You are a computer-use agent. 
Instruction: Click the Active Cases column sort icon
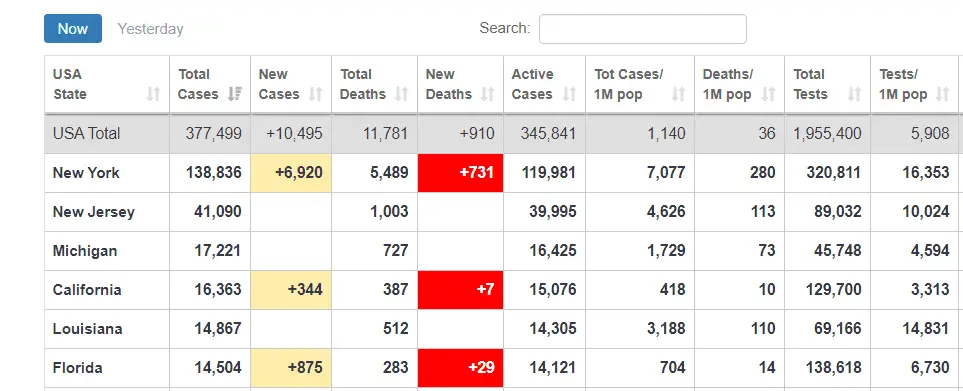tap(569, 94)
